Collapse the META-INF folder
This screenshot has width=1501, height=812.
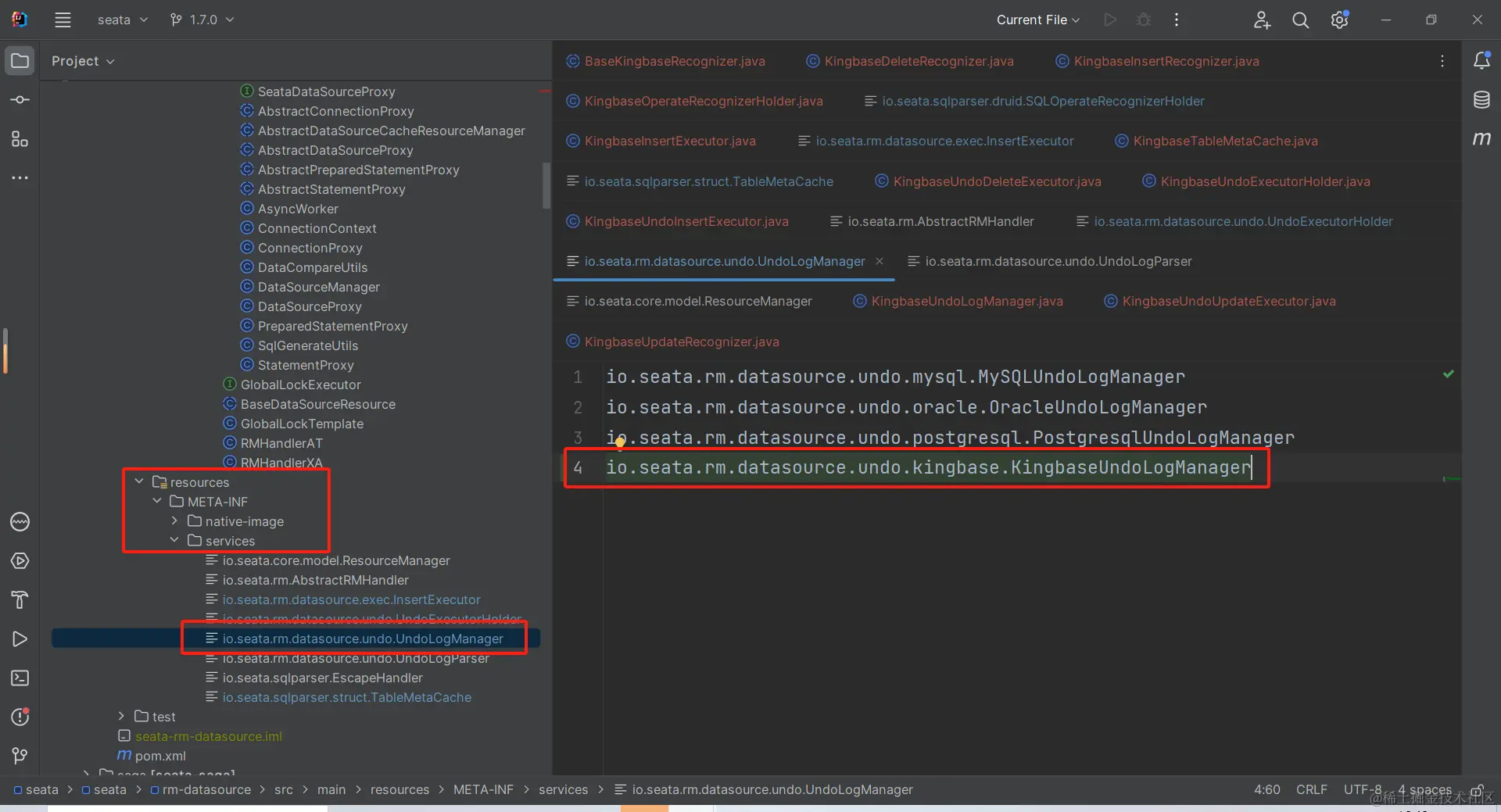pyautogui.click(x=157, y=501)
